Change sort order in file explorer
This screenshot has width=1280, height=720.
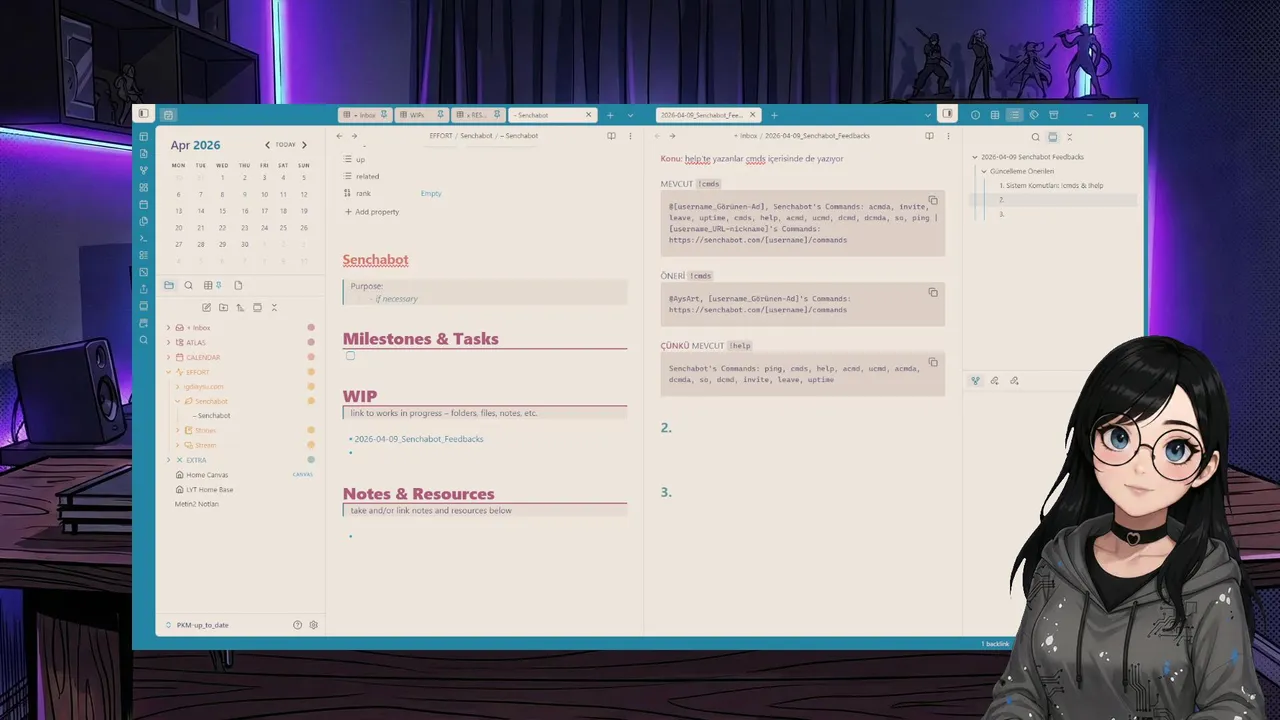(x=240, y=307)
